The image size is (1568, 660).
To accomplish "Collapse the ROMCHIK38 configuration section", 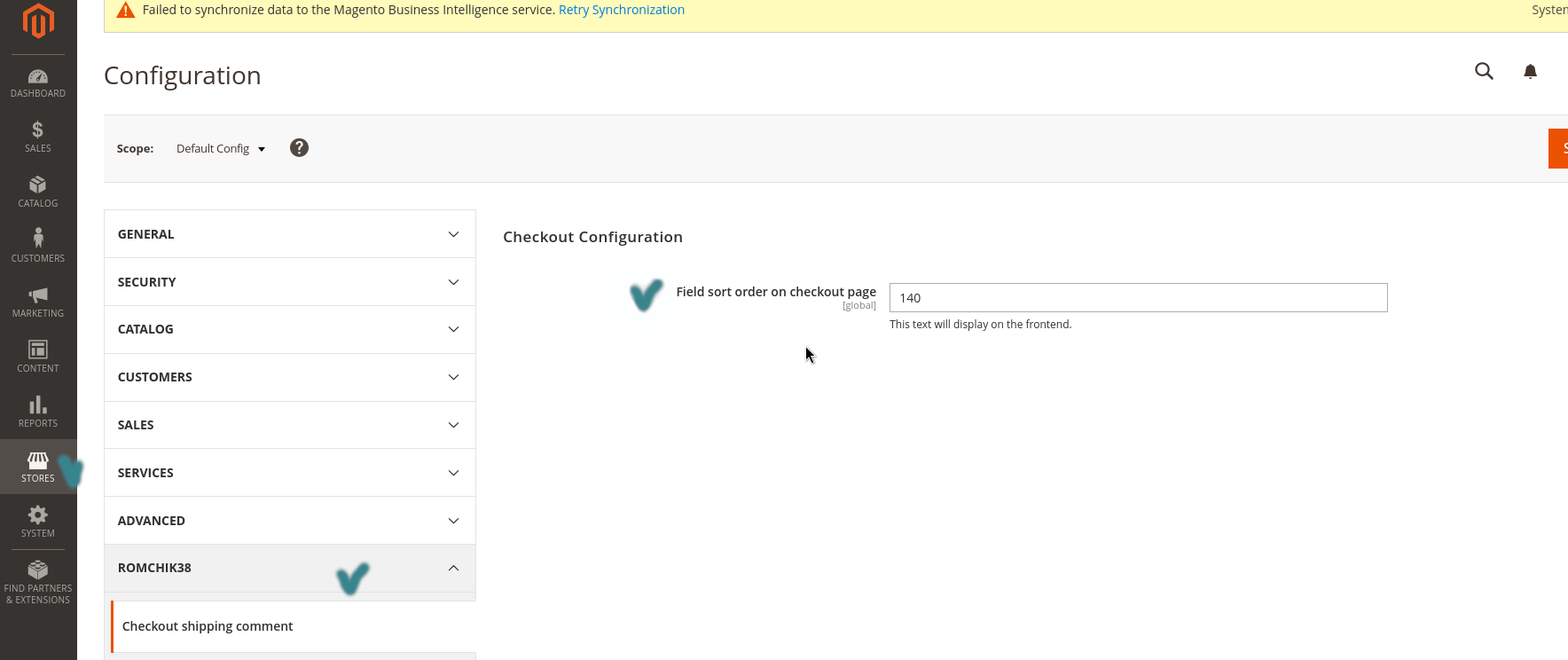I will pos(289,568).
